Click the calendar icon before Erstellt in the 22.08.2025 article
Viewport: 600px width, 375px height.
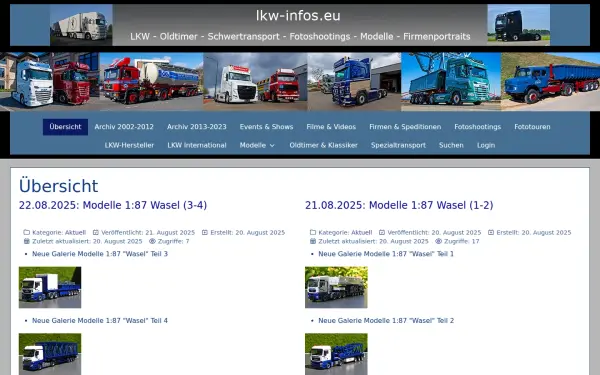[x=205, y=232]
